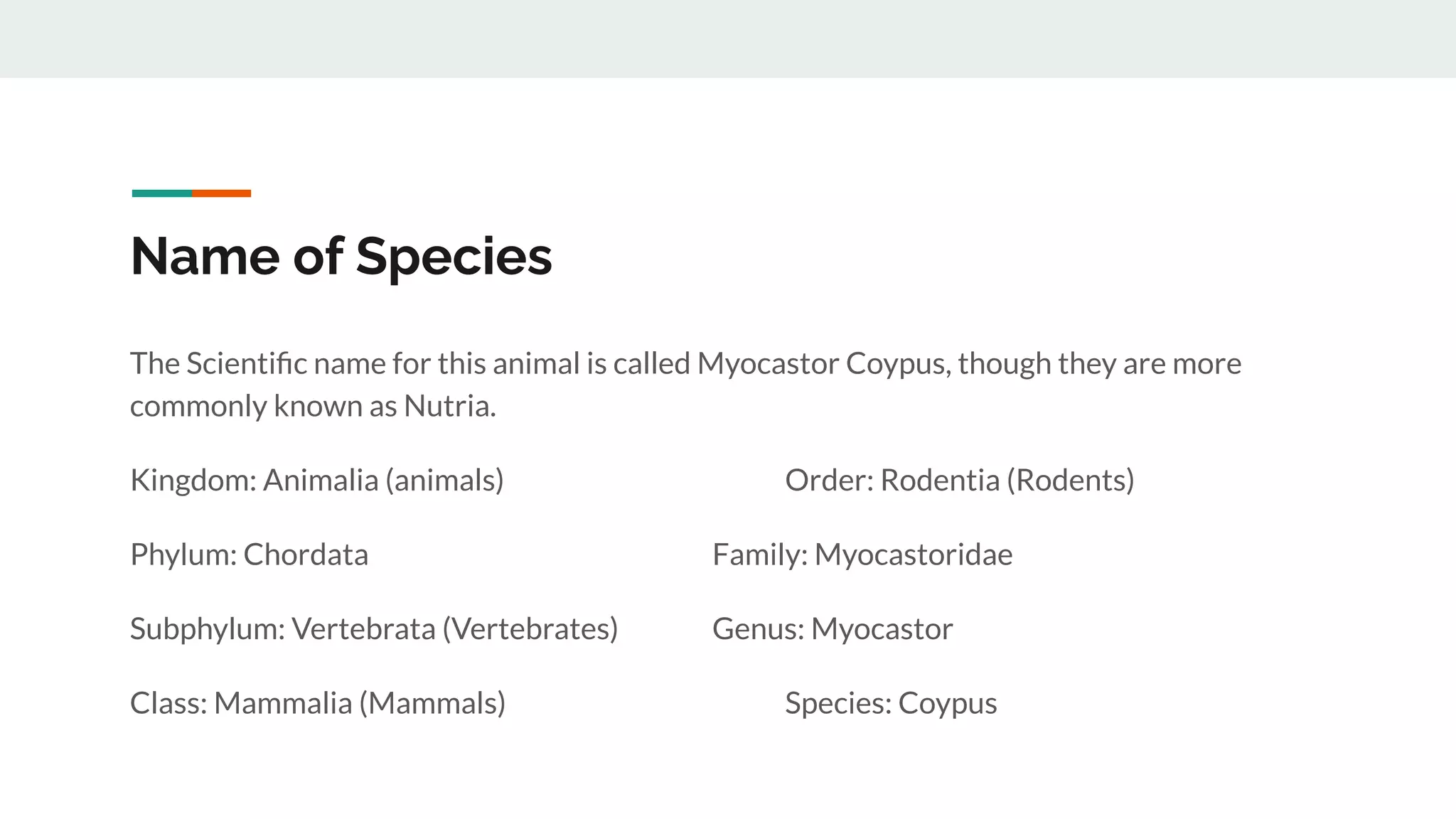Screen dimensions: 1456x819
Task: Click the word 'Species' in the title
Action: 454,257
